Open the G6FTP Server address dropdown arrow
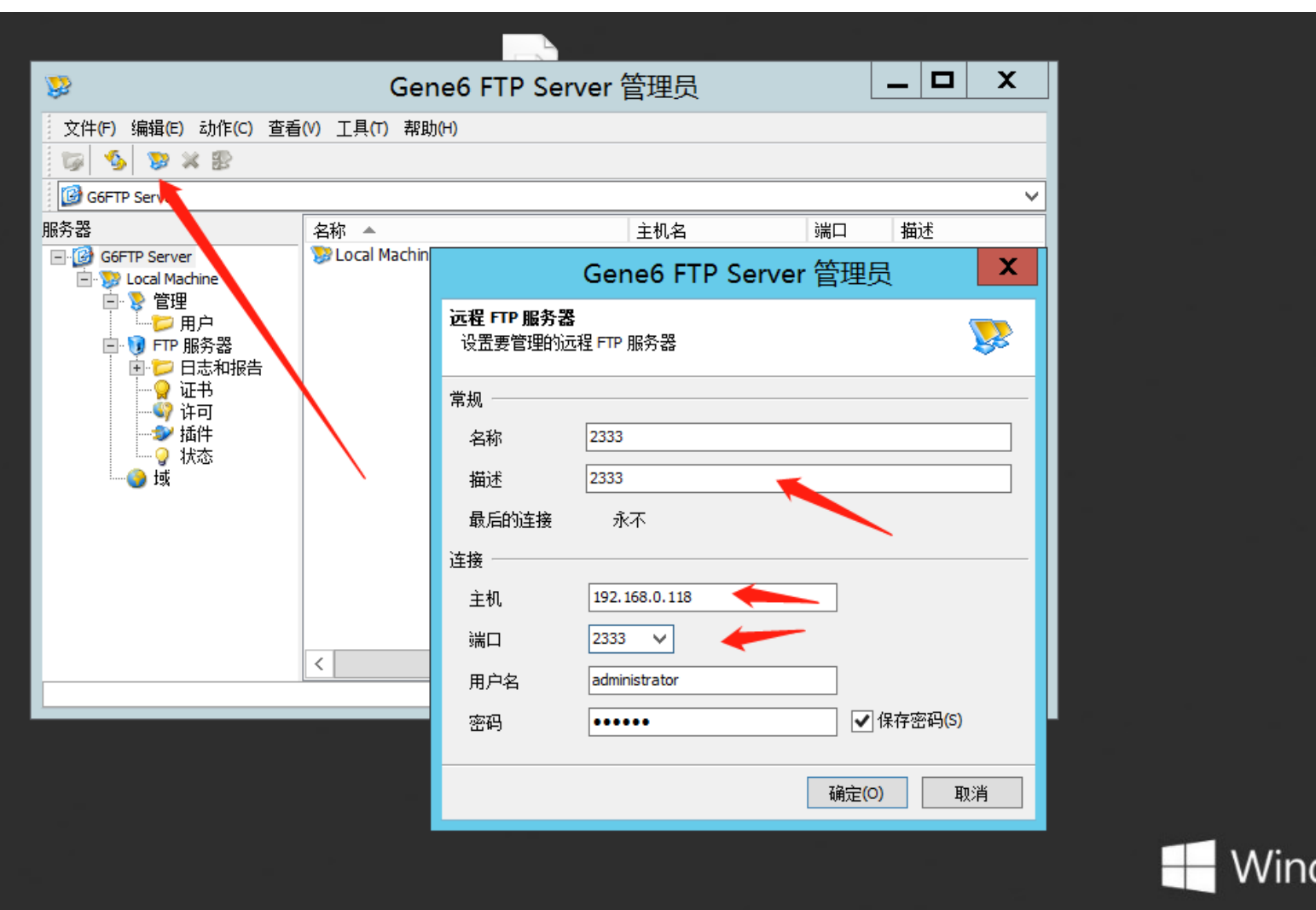 coord(1031,196)
